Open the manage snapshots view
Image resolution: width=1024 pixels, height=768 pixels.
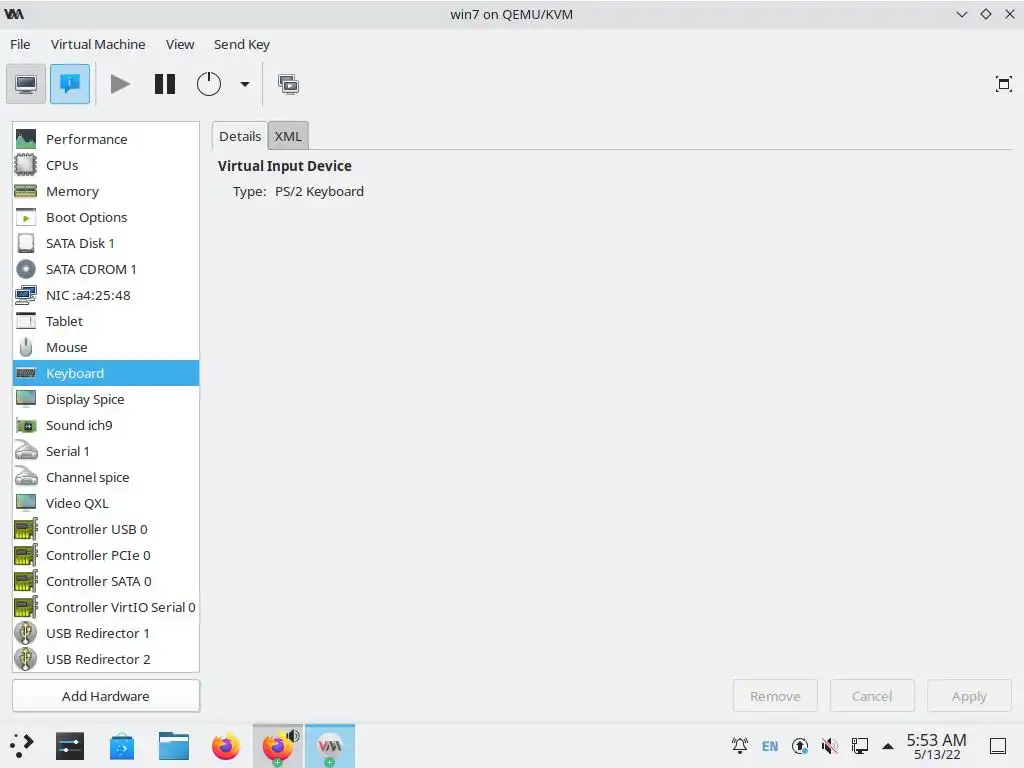pyautogui.click(x=288, y=84)
